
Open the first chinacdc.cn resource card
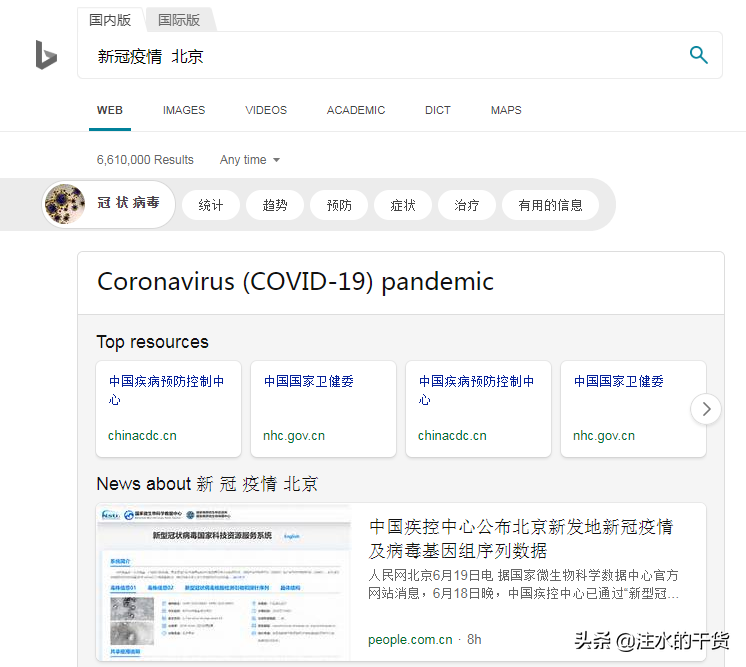pos(168,409)
